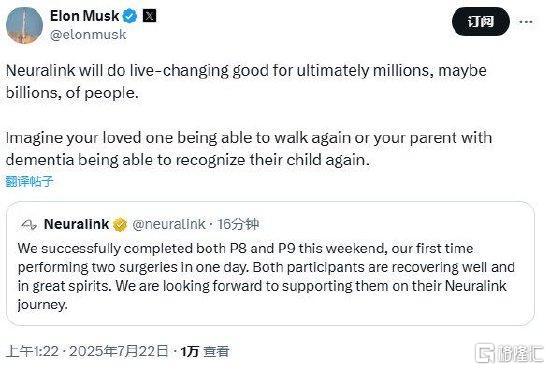550x370 pixels.
Task: Open the Elon Musk display name
Action: point(85,16)
